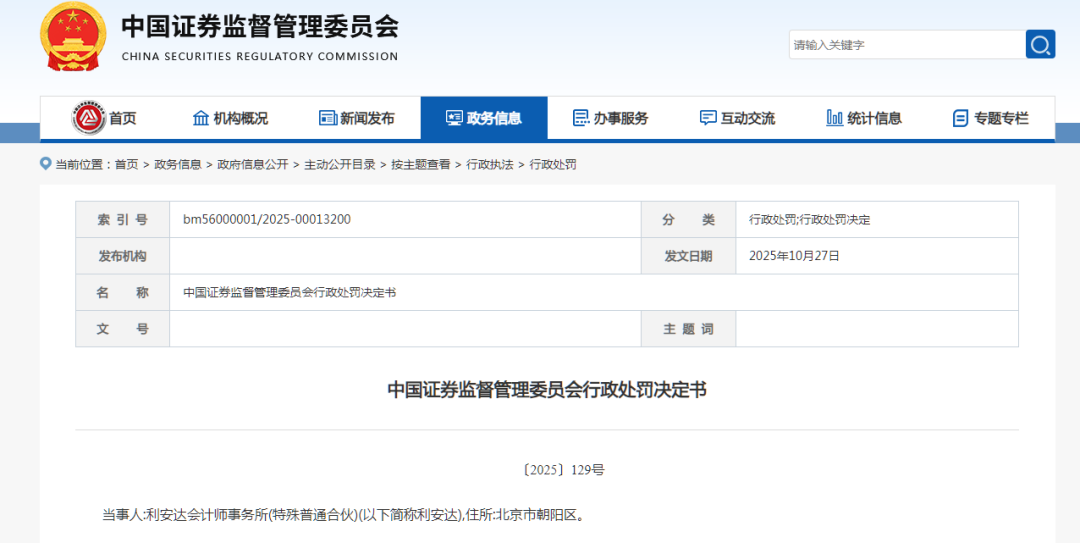Click 主动公开目录 breadcrumb link
1080x543 pixels.
tap(340, 165)
